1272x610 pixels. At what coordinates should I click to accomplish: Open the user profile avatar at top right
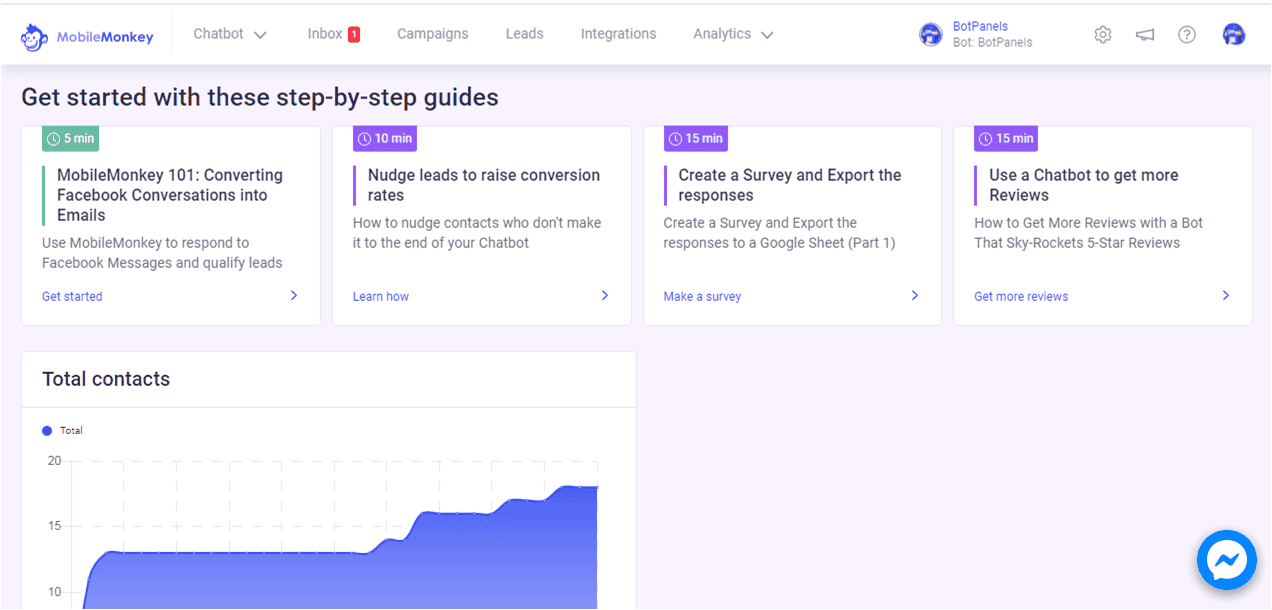tap(1234, 35)
